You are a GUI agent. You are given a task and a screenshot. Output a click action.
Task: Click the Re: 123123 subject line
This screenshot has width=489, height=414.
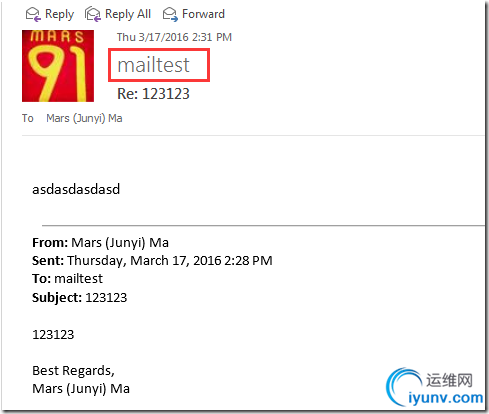153,94
